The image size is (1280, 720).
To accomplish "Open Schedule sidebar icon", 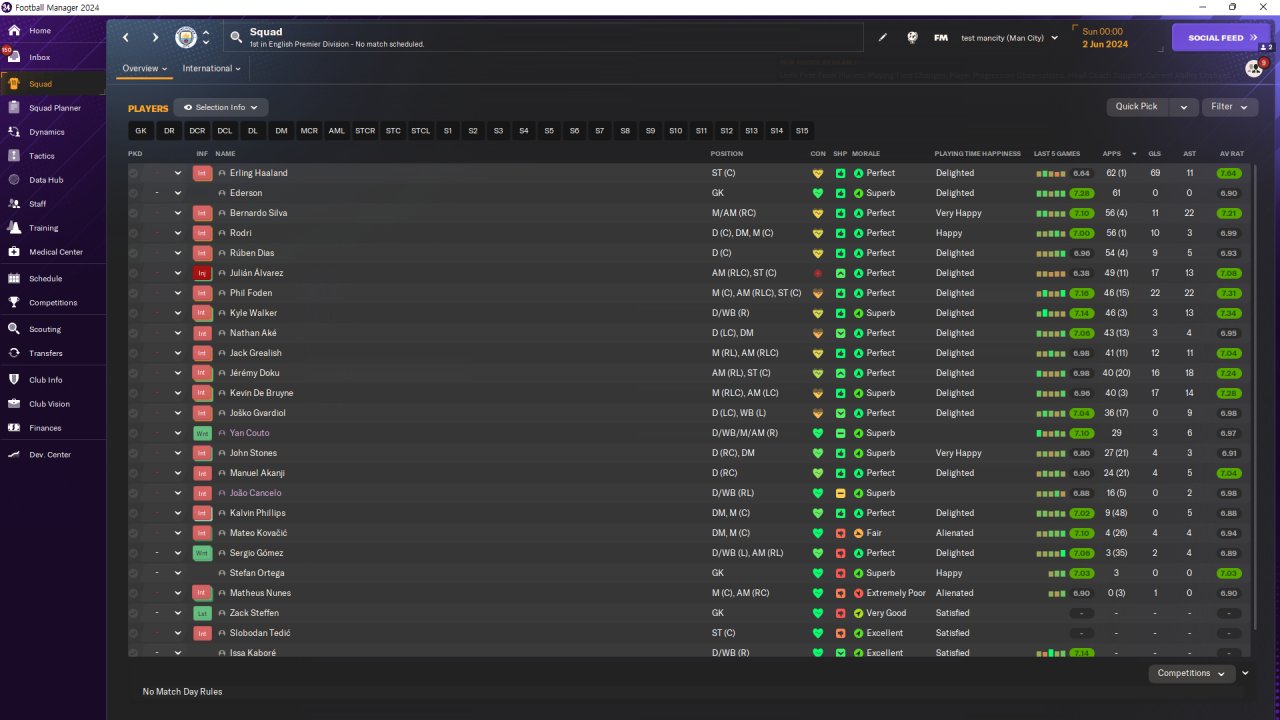I will (x=14, y=279).
